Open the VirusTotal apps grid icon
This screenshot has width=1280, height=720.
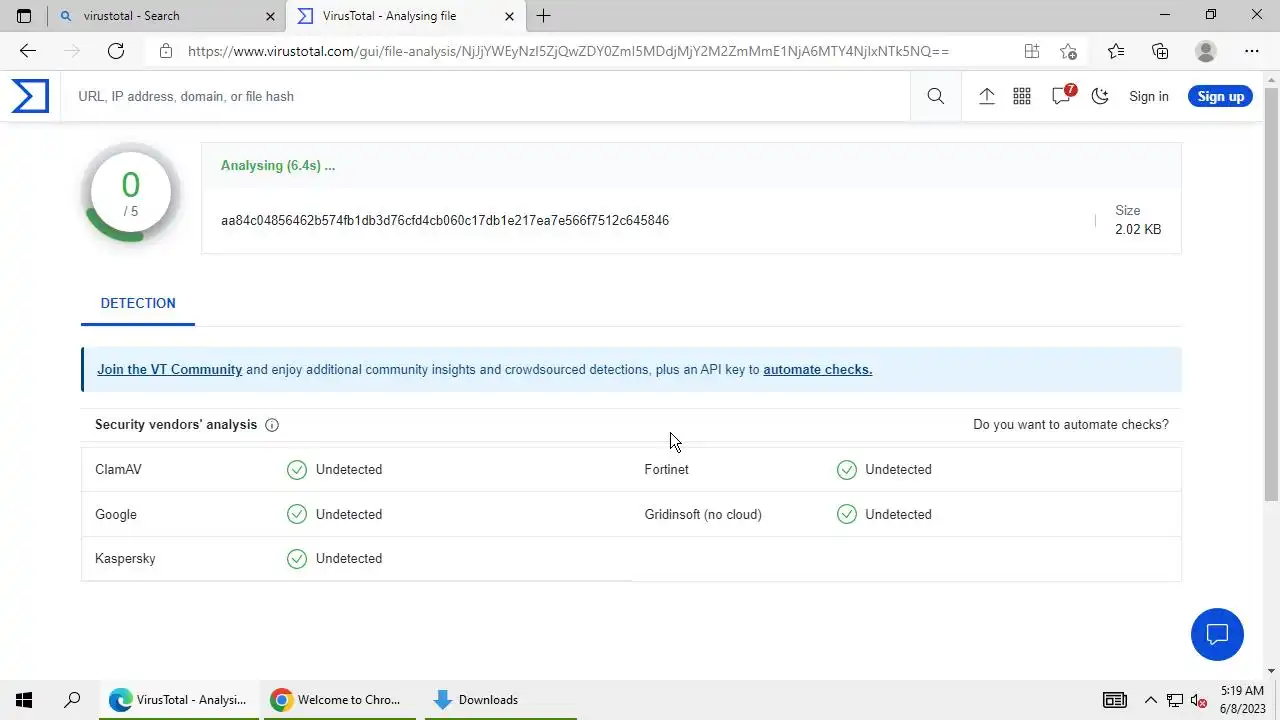point(1022,96)
